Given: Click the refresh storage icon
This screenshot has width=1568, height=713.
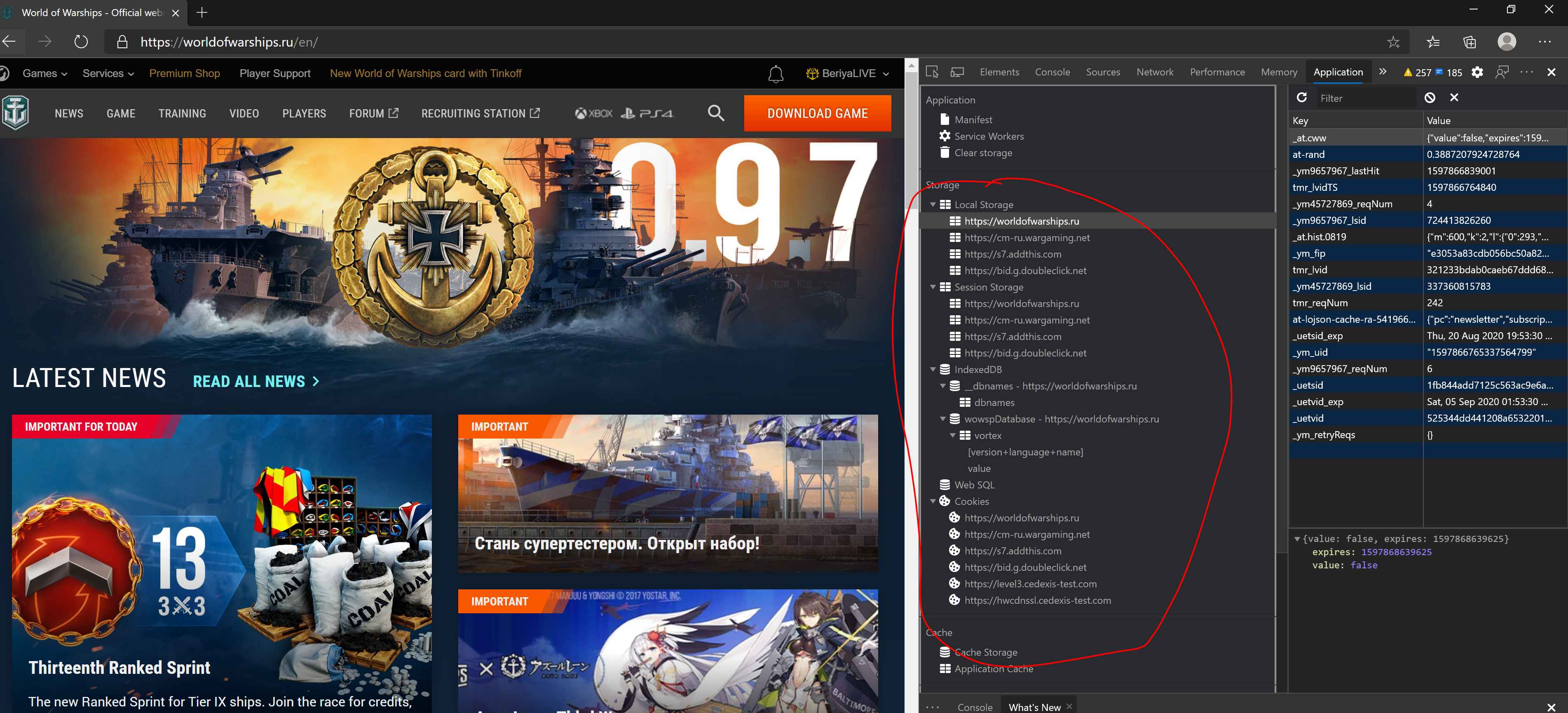Looking at the screenshot, I should (x=1301, y=97).
